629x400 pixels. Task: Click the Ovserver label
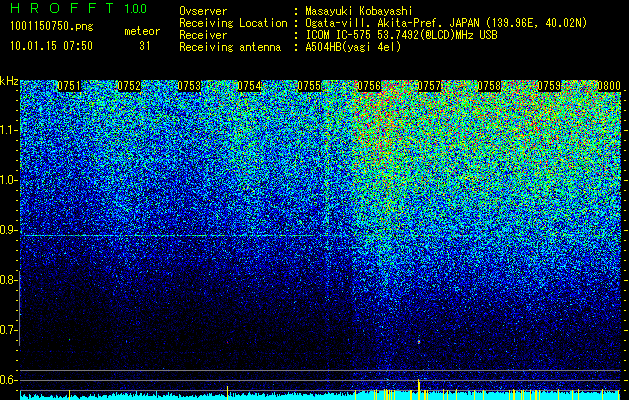point(203,11)
